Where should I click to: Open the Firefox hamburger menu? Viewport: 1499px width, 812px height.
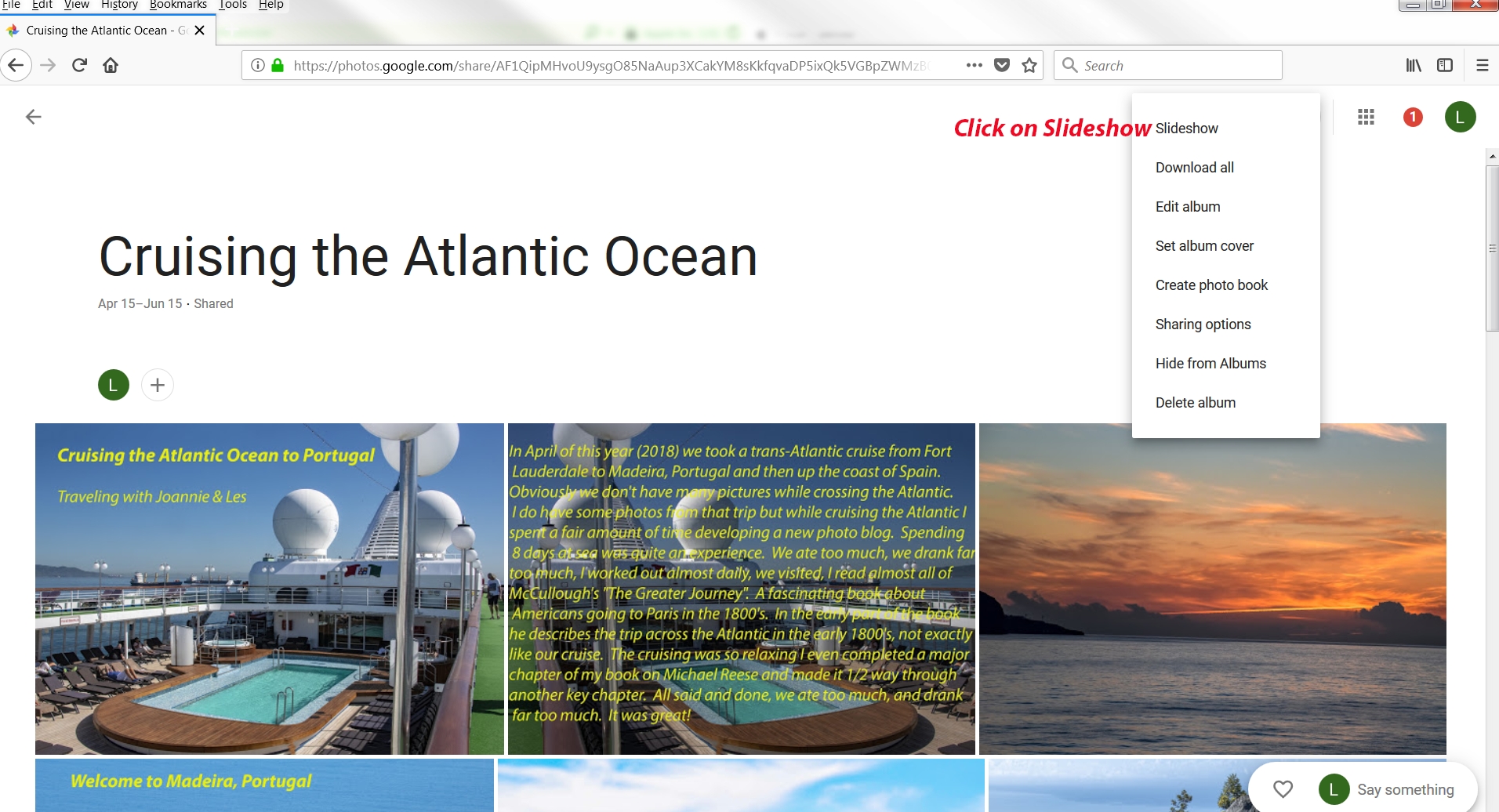[x=1482, y=65]
